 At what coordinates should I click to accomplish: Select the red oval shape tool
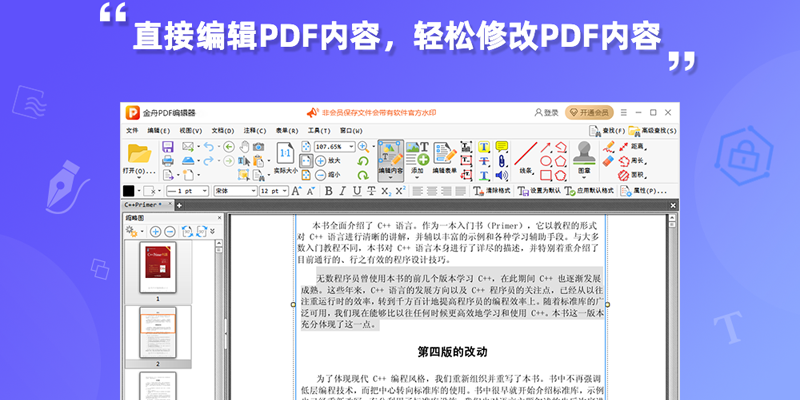[545, 161]
